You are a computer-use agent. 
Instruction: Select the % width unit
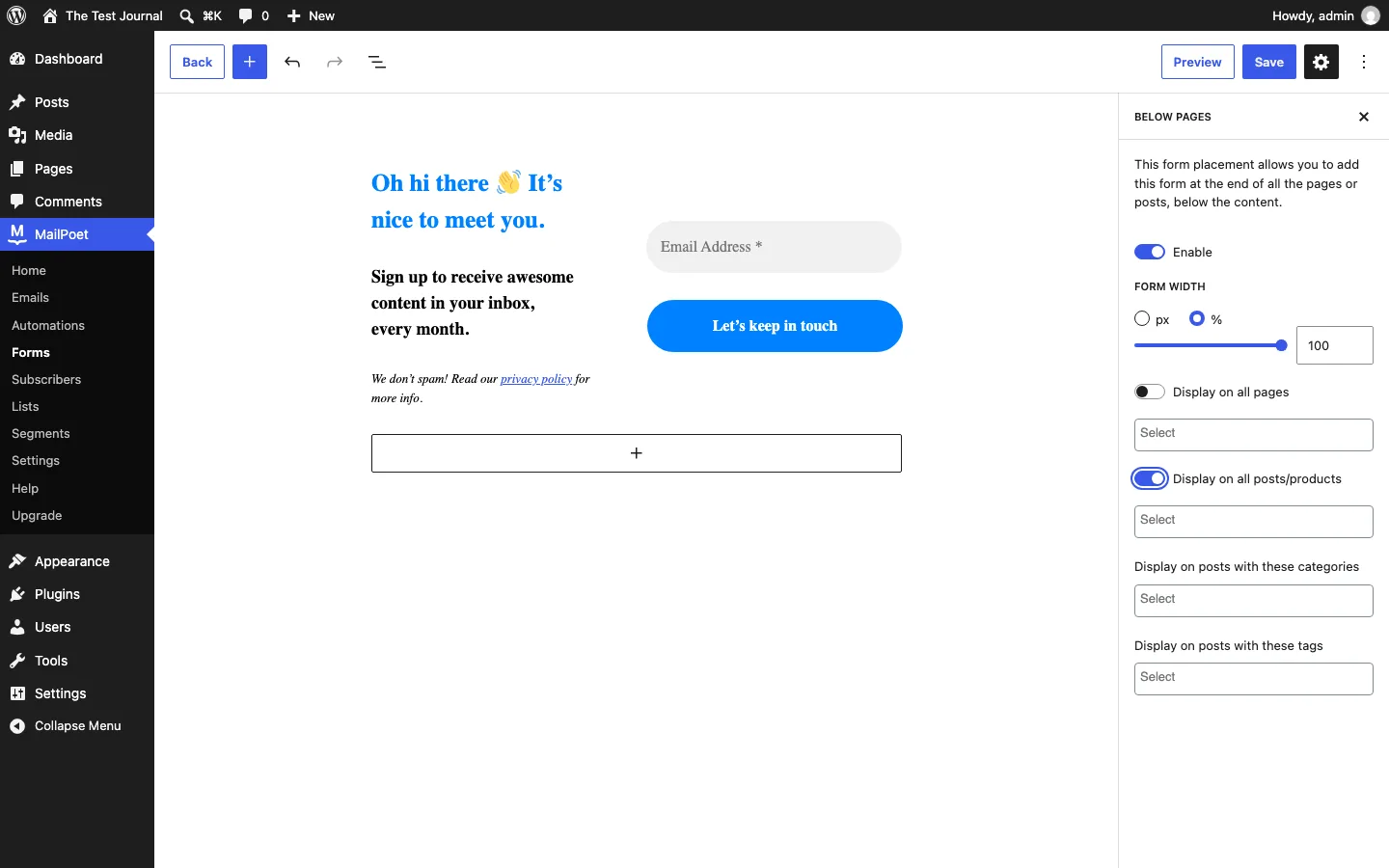[x=1197, y=318]
